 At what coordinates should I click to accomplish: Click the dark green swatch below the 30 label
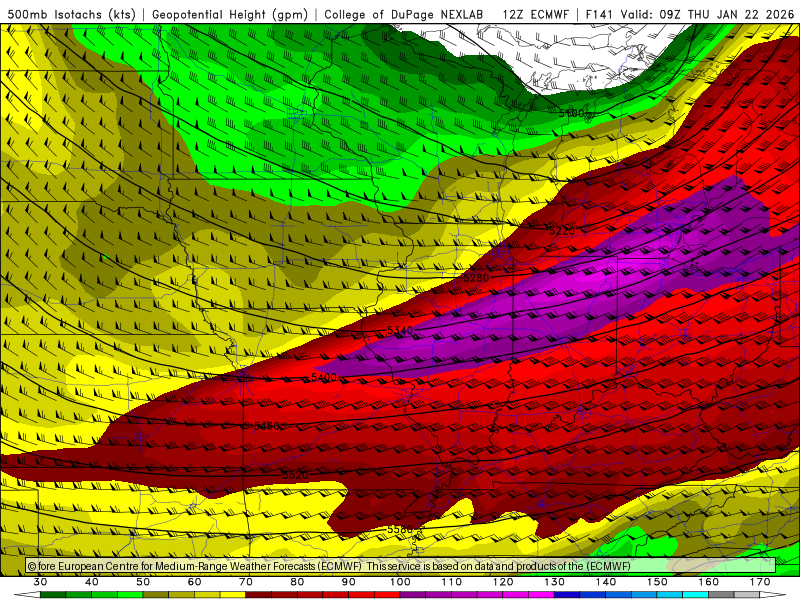click(53, 595)
